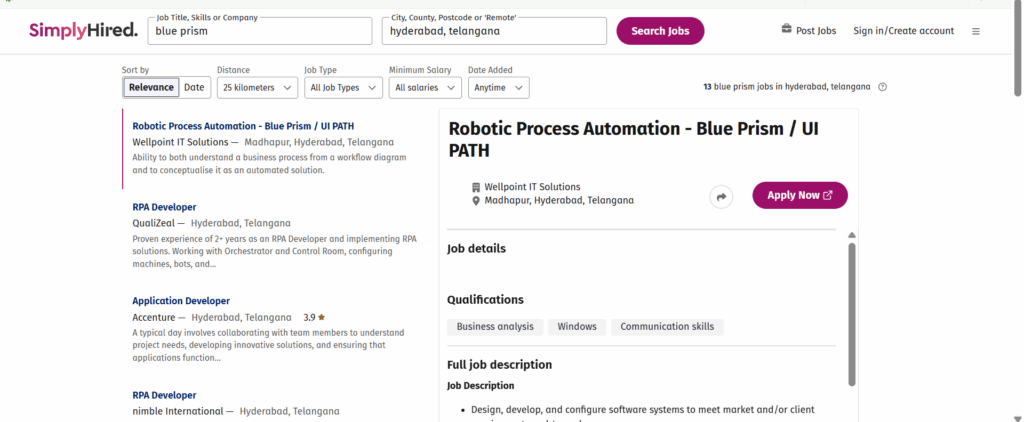This screenshot has height=422, width=1024.
Task: Sort results by Date
Action: (x=194, y=88)
